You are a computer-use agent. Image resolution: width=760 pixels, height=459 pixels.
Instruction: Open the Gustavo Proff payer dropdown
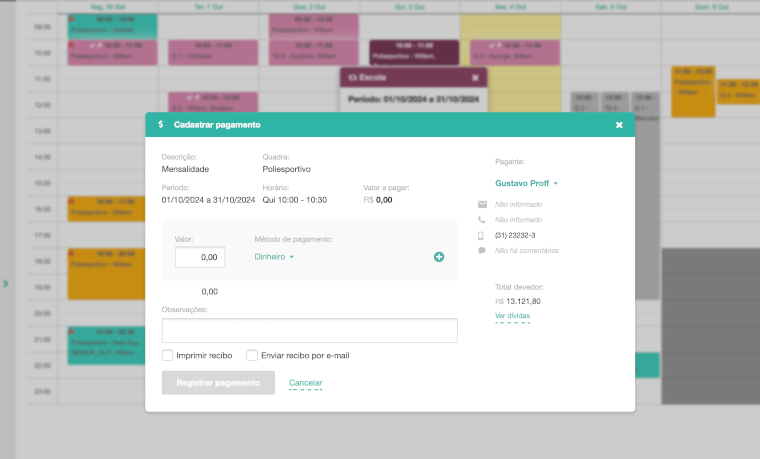tap(526, 183)
